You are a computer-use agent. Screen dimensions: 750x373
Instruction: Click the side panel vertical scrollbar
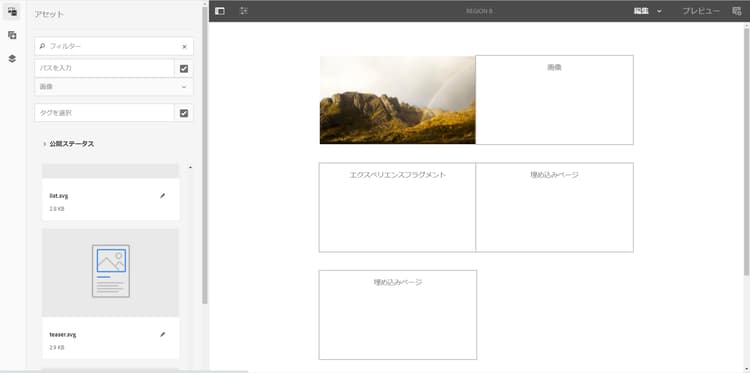tap(205, 155)
